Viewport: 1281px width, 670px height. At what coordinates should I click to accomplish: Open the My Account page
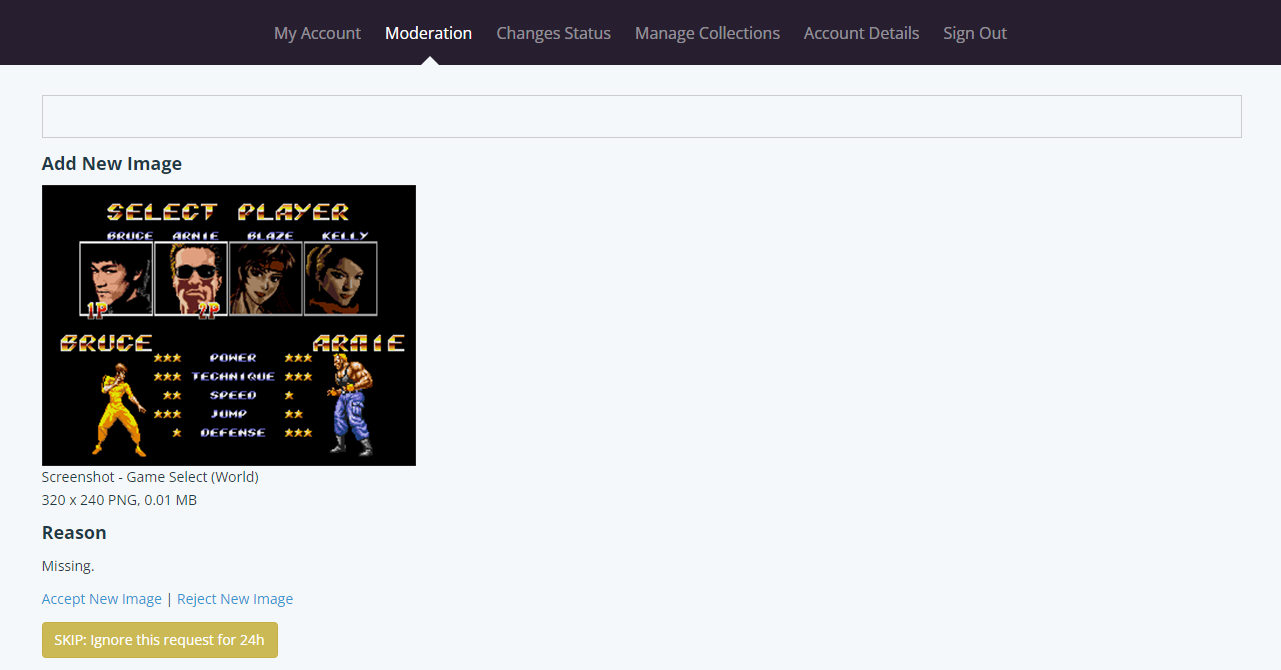(x=317, y=33)
